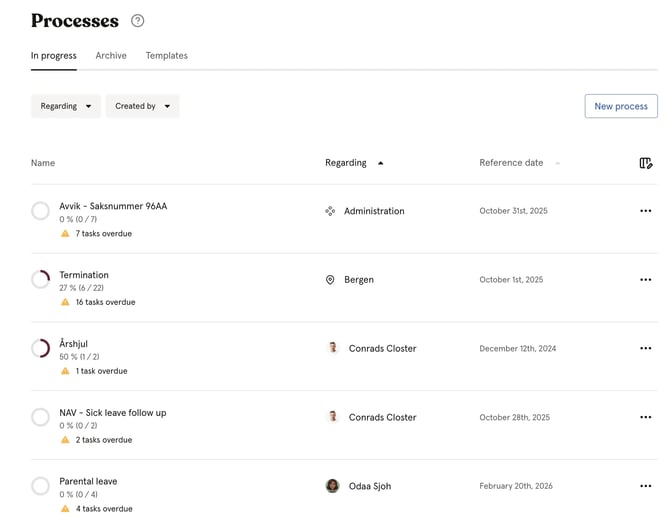This screenshot has height=522, width=670.
Task: Sort by the Reference date column header
Action: (x=511, y=163)
